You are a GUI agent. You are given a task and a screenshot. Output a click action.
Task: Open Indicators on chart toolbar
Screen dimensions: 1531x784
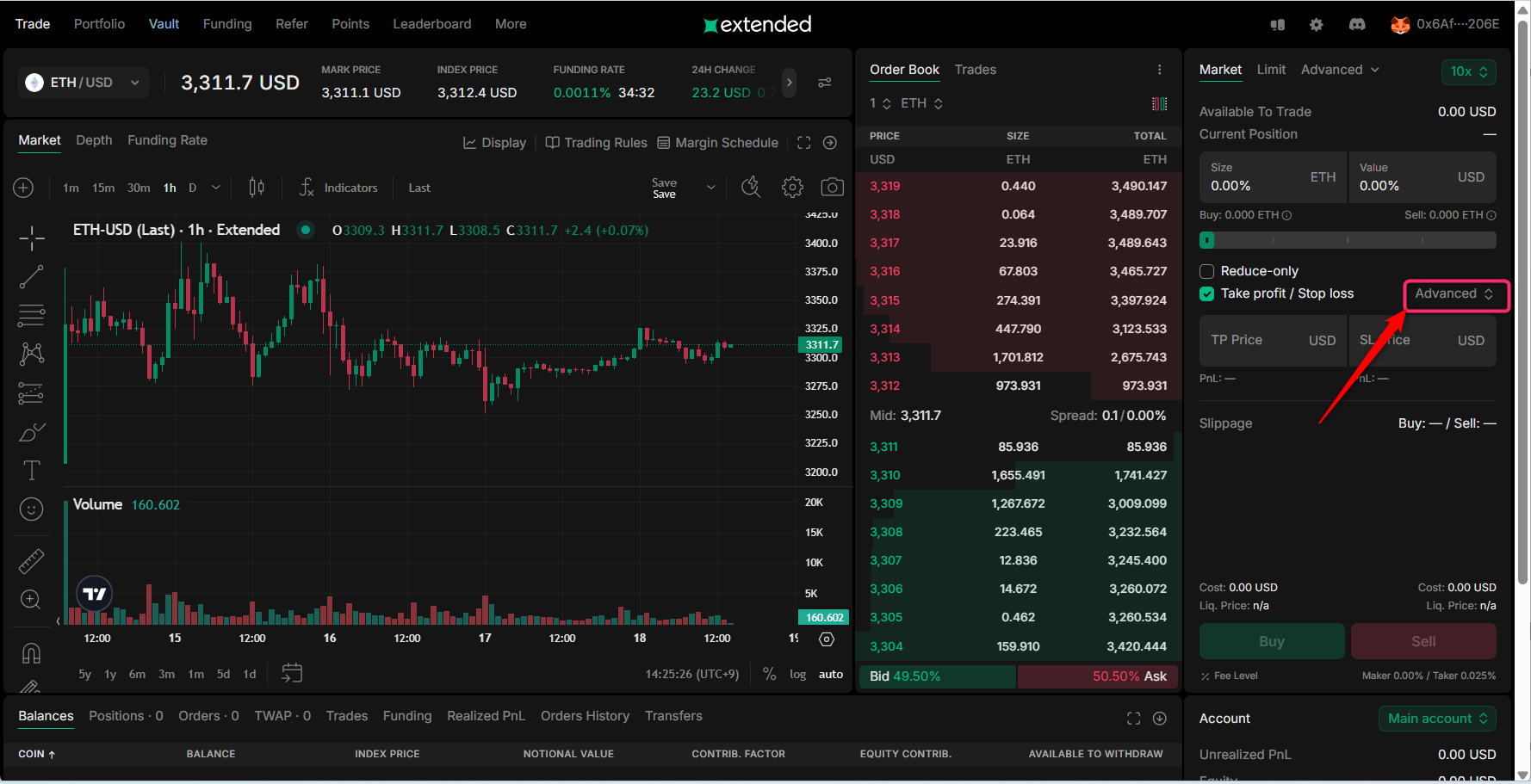338,188
